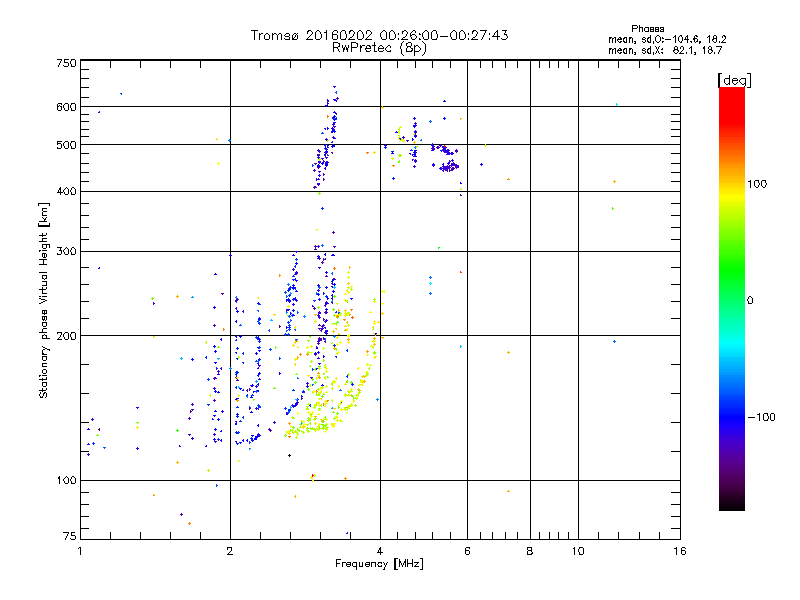Click the y-axis tick label '75'
800x600 pixels.
click(x=70, y=536)
